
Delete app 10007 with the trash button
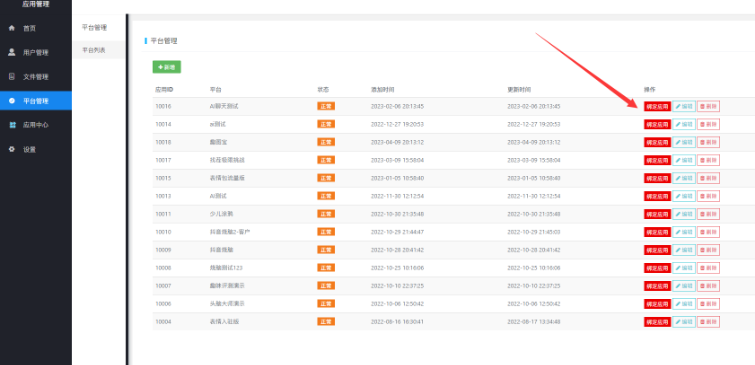(x=708, y=286)
